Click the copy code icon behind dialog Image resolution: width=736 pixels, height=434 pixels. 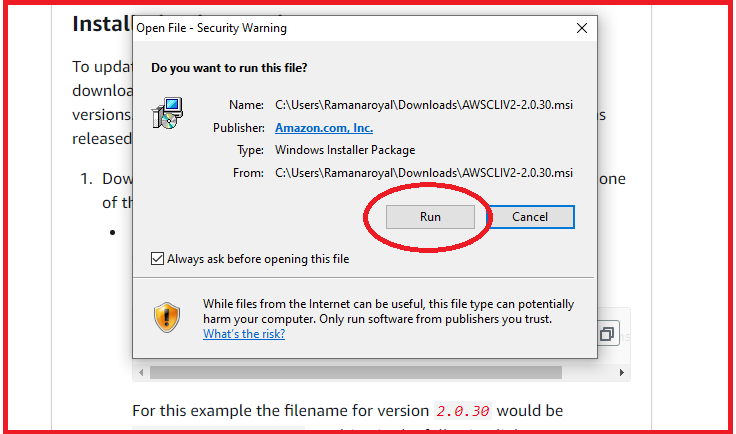click(608, 334)
